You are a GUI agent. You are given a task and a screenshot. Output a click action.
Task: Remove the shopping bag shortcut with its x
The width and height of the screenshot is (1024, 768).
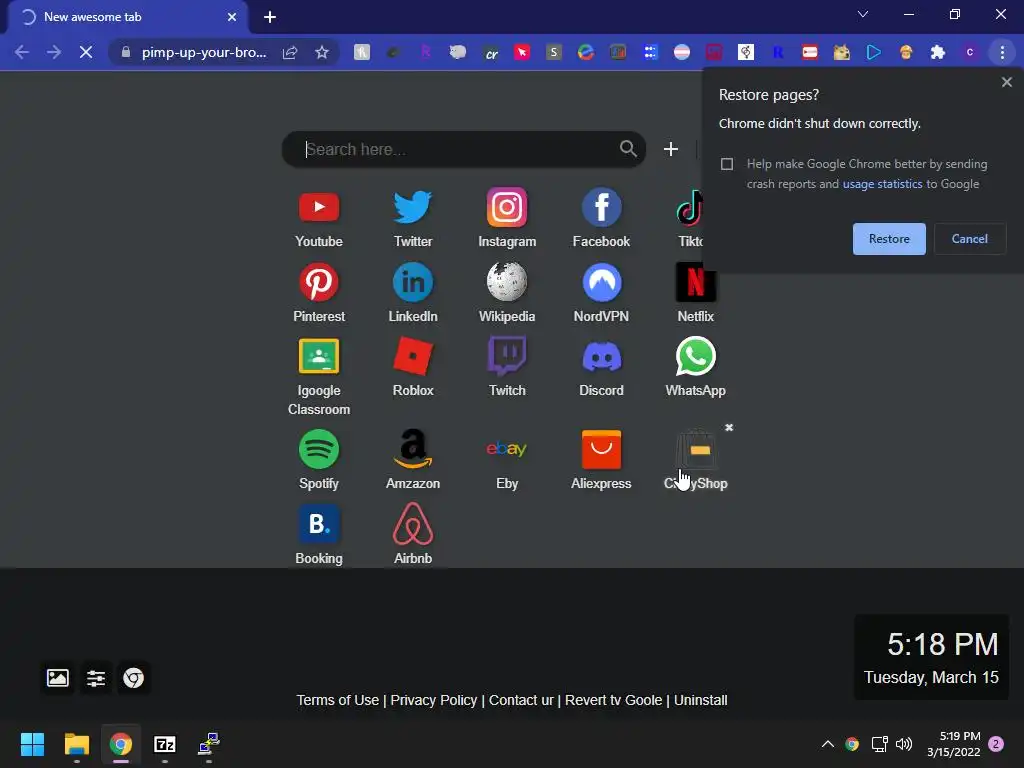pyautogui.click(x=729, y=427)
